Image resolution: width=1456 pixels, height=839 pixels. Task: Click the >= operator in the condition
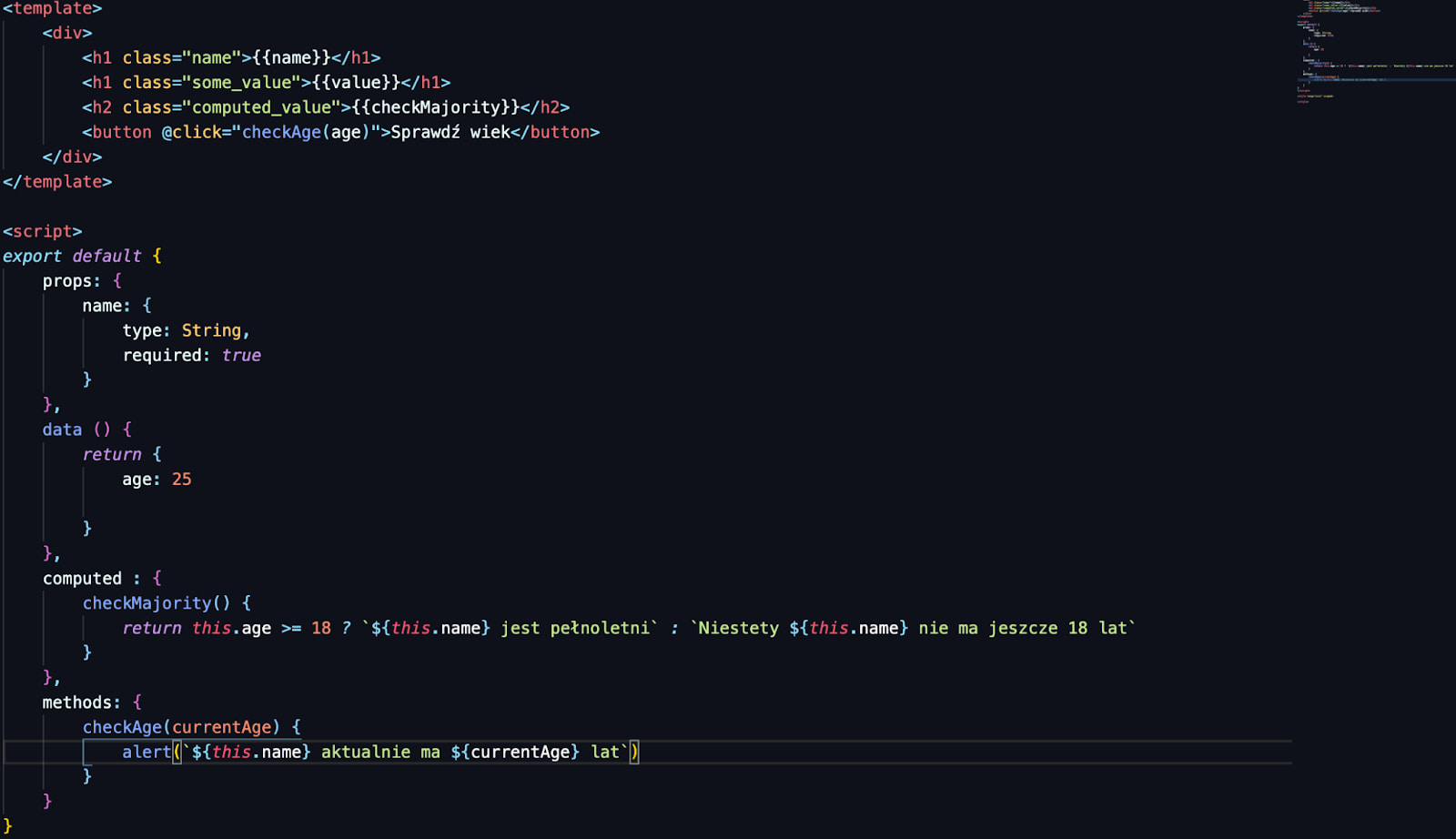pos(291,628)
